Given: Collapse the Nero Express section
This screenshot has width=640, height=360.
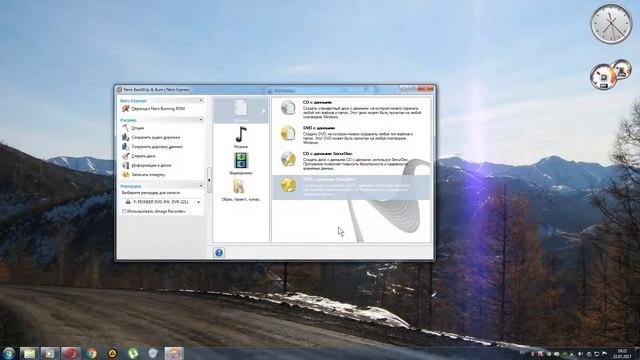Looking at the screenshot, I should [x=201, y=100].
